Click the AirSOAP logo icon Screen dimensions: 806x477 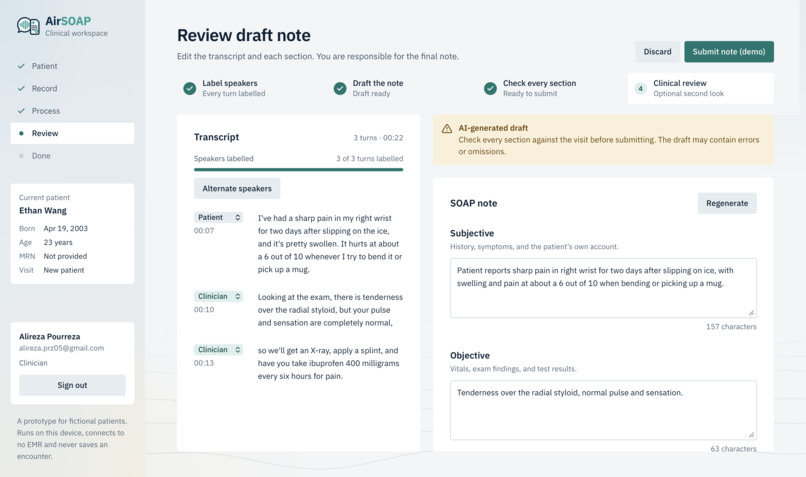28,26
